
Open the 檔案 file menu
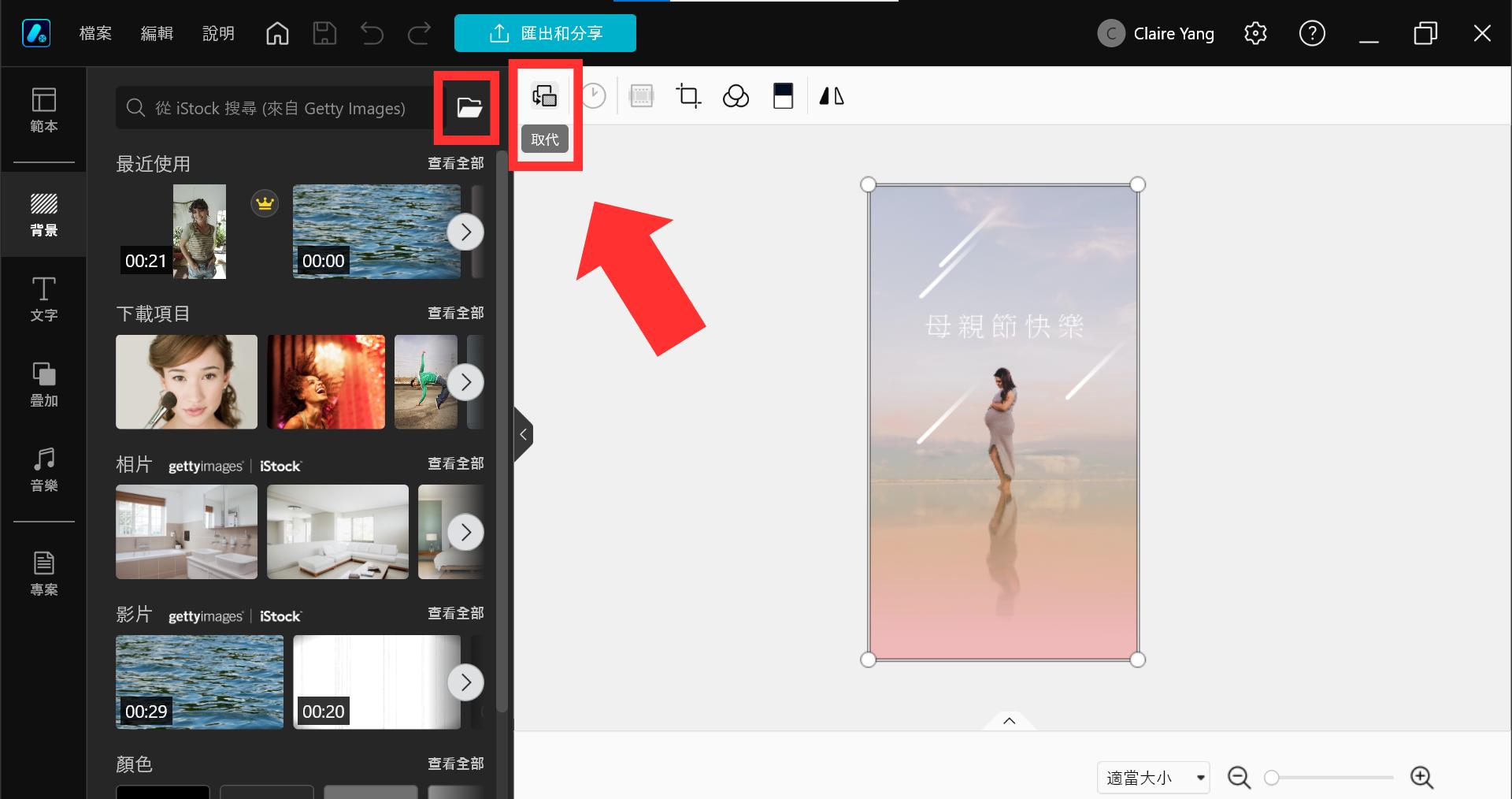point(95,33)
